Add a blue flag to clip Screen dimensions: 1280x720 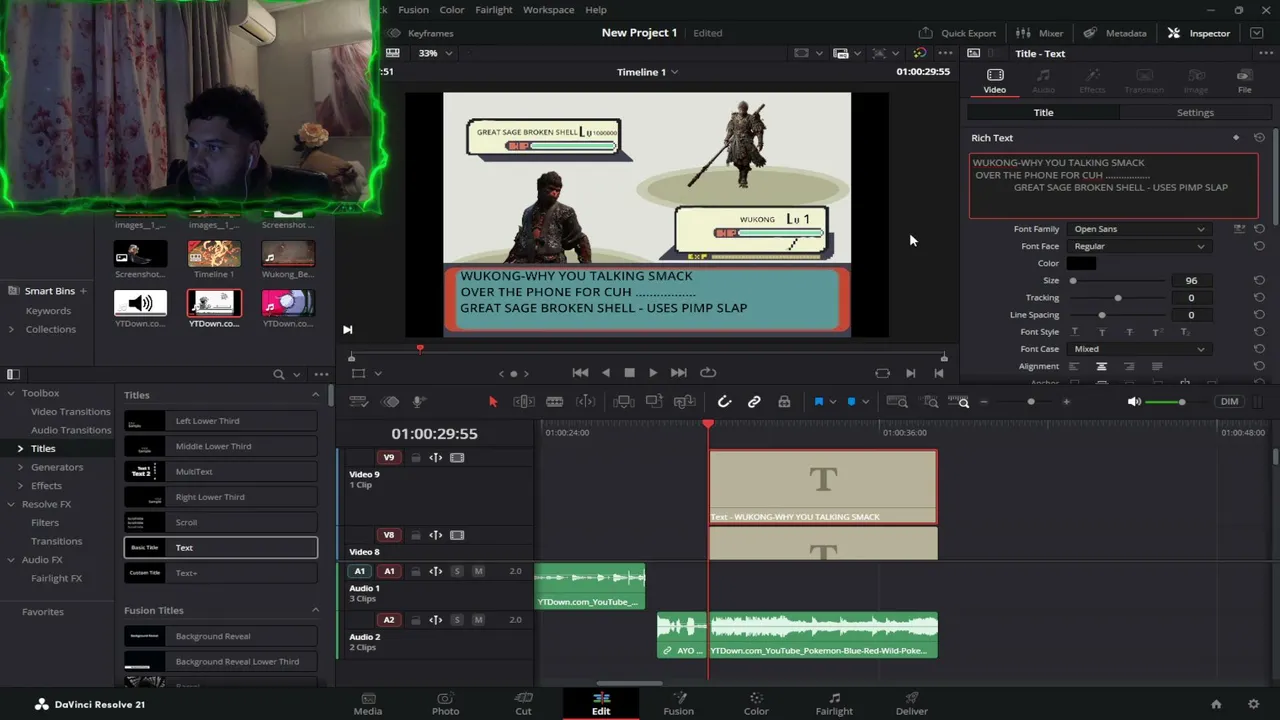(x=818, y=402)
